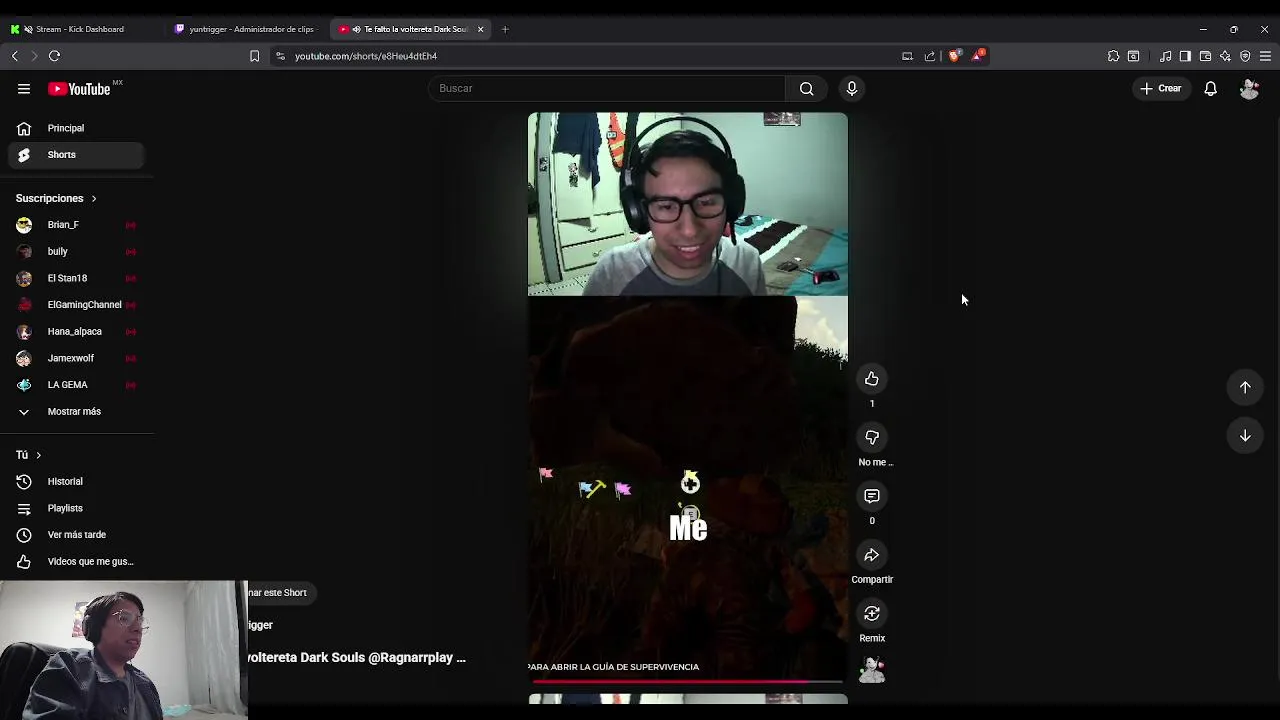
Task: Click the share page icon in address bar
Action: [x=929, y=56]
